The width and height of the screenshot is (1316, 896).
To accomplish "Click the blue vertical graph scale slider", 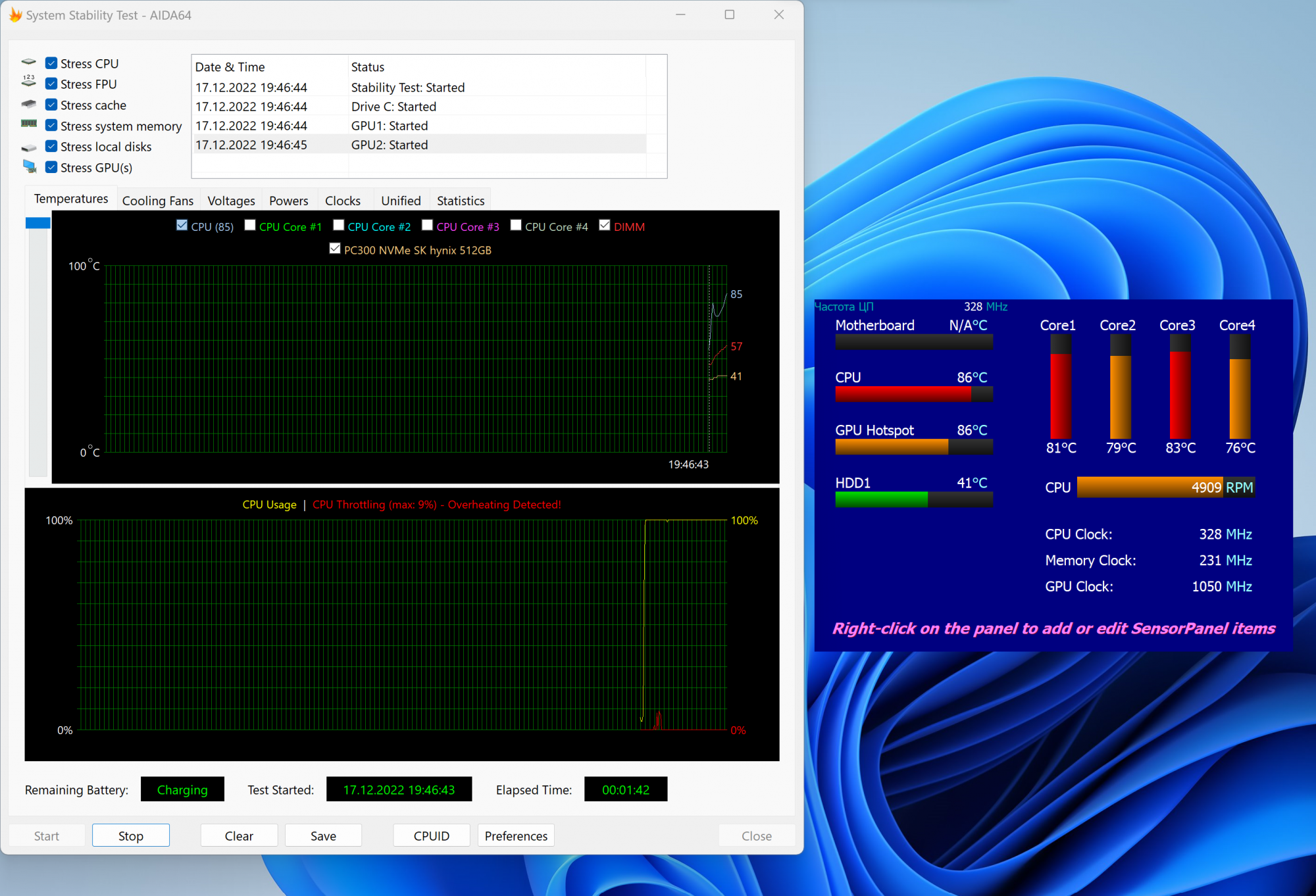I will tap(38, 223).
